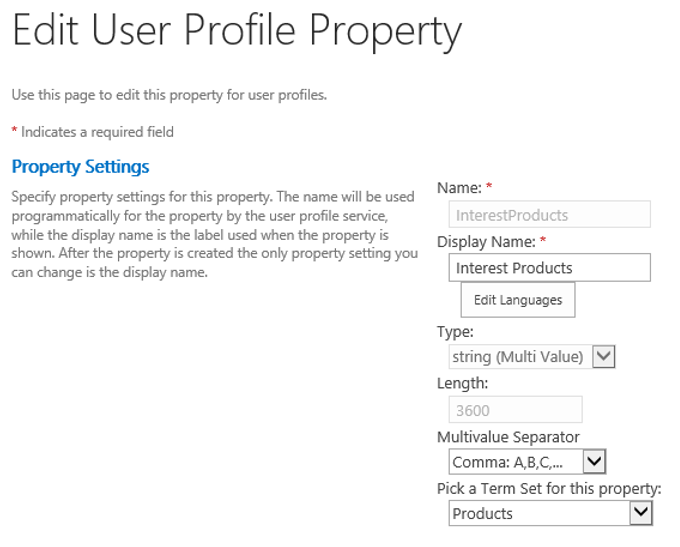
Task: Select the Property Settings section heading
Action: coord(80,167)
